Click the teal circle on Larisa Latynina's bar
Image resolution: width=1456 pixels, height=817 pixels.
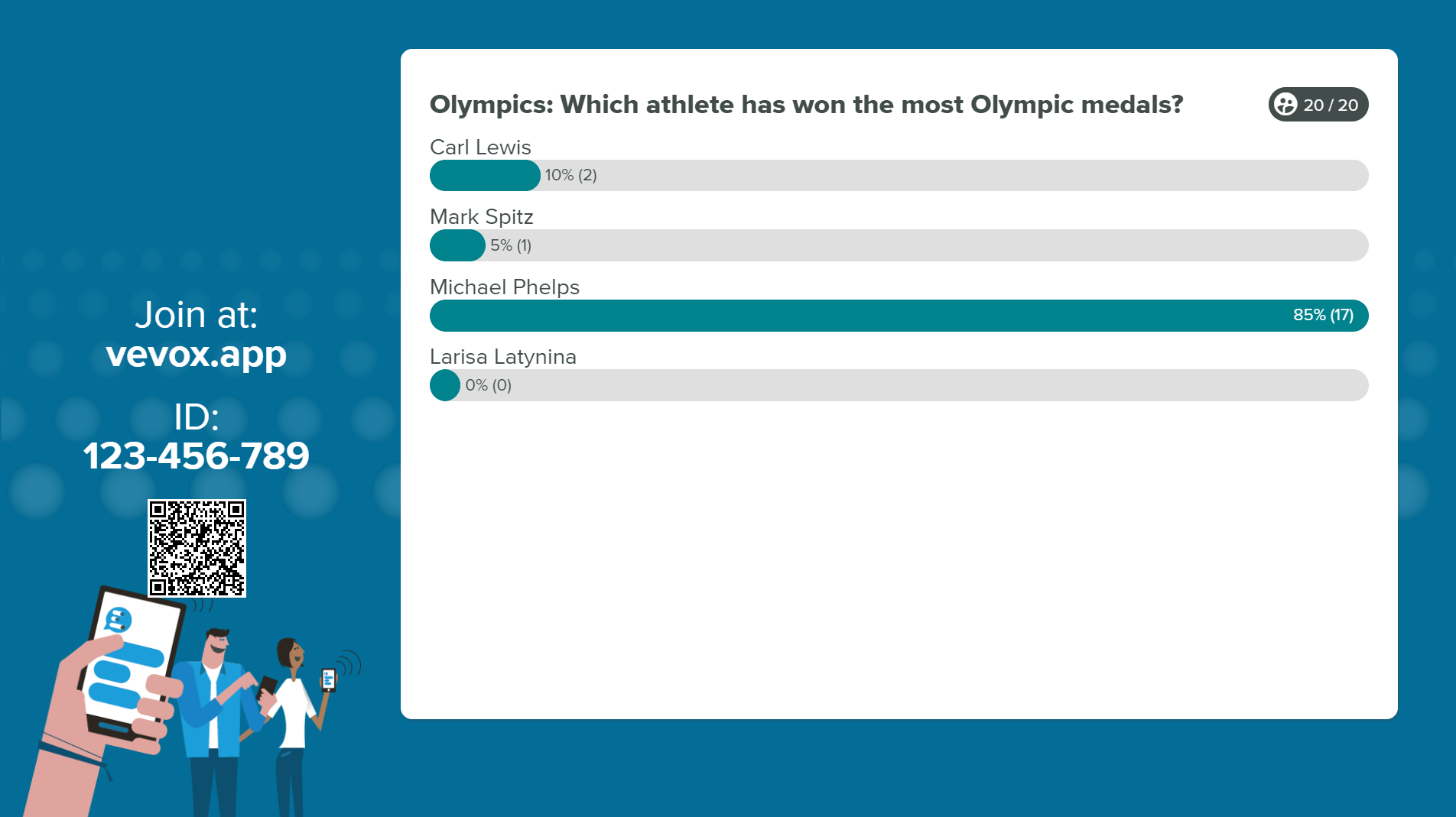(445, 385)
